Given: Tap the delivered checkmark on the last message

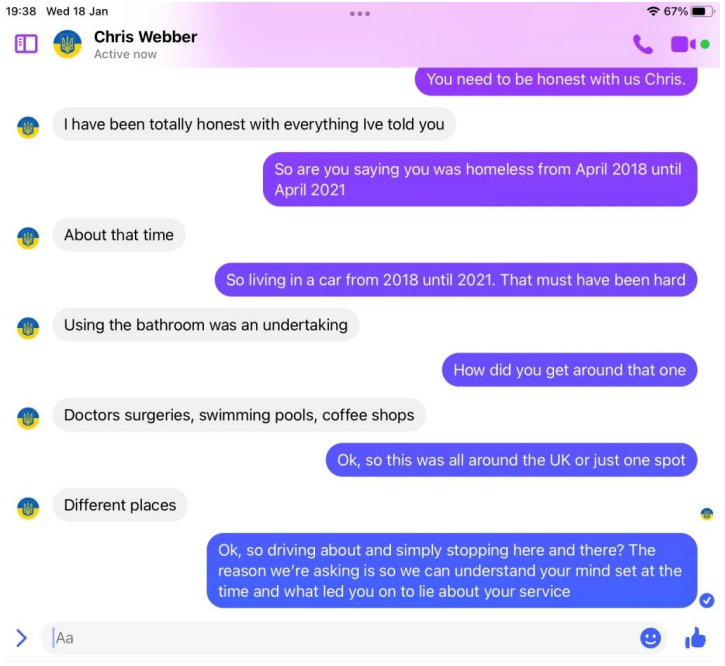Looking at the screenshot, I should [x=707, y=600].
